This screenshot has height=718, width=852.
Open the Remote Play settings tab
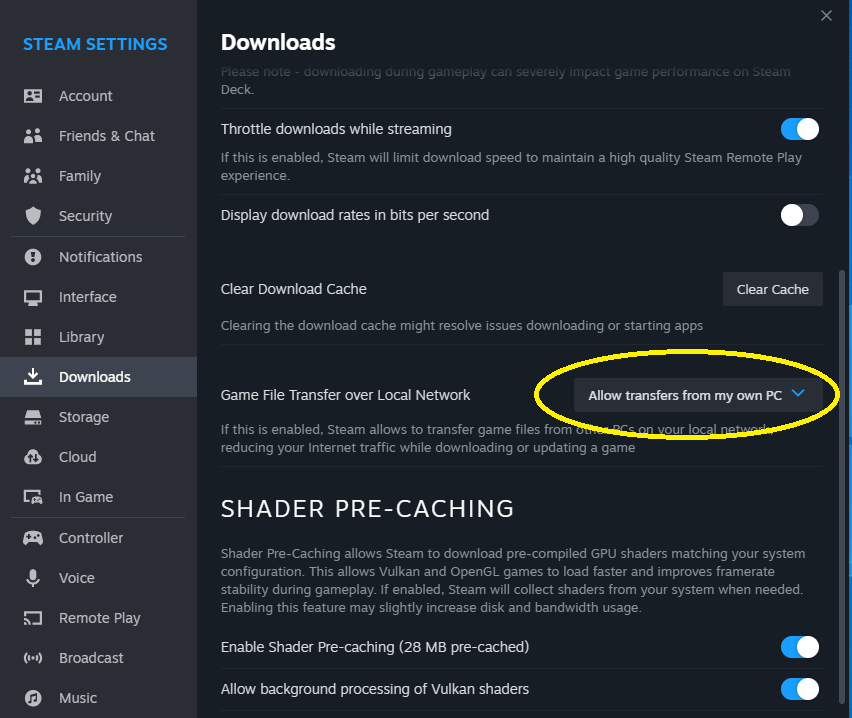[99, 618]
